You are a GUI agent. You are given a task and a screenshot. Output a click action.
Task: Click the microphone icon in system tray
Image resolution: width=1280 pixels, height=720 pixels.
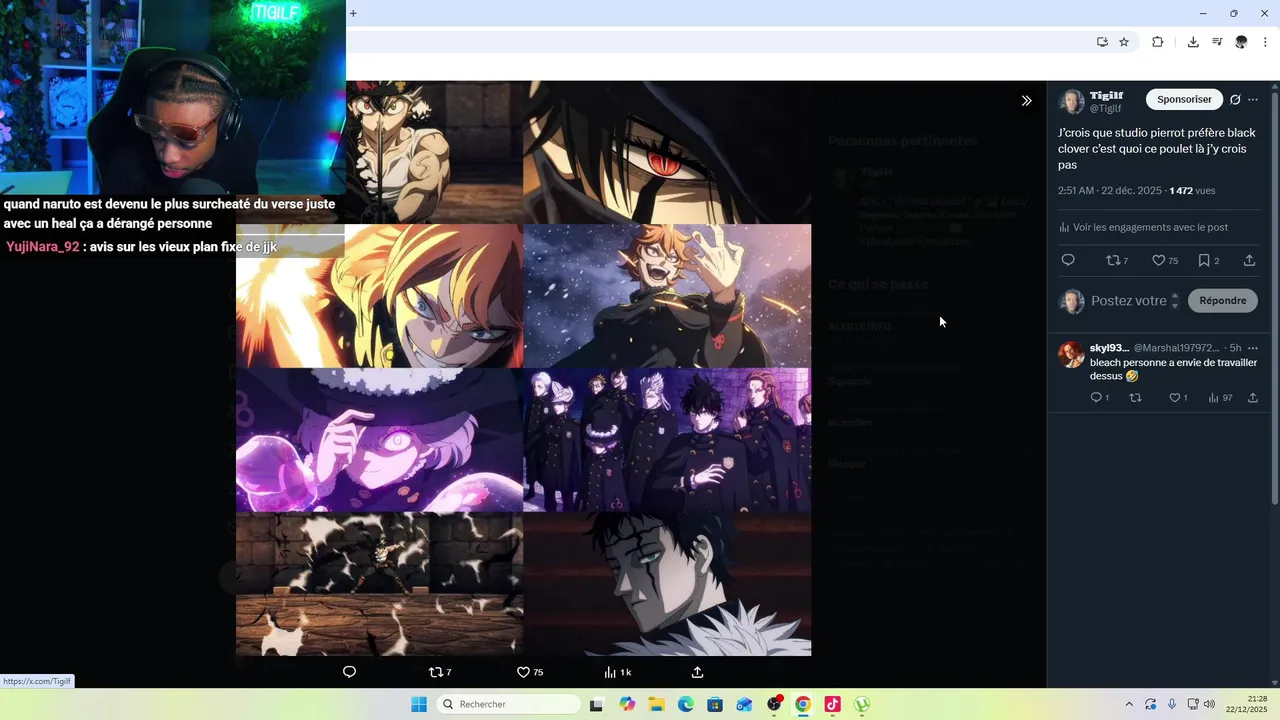1172,704
